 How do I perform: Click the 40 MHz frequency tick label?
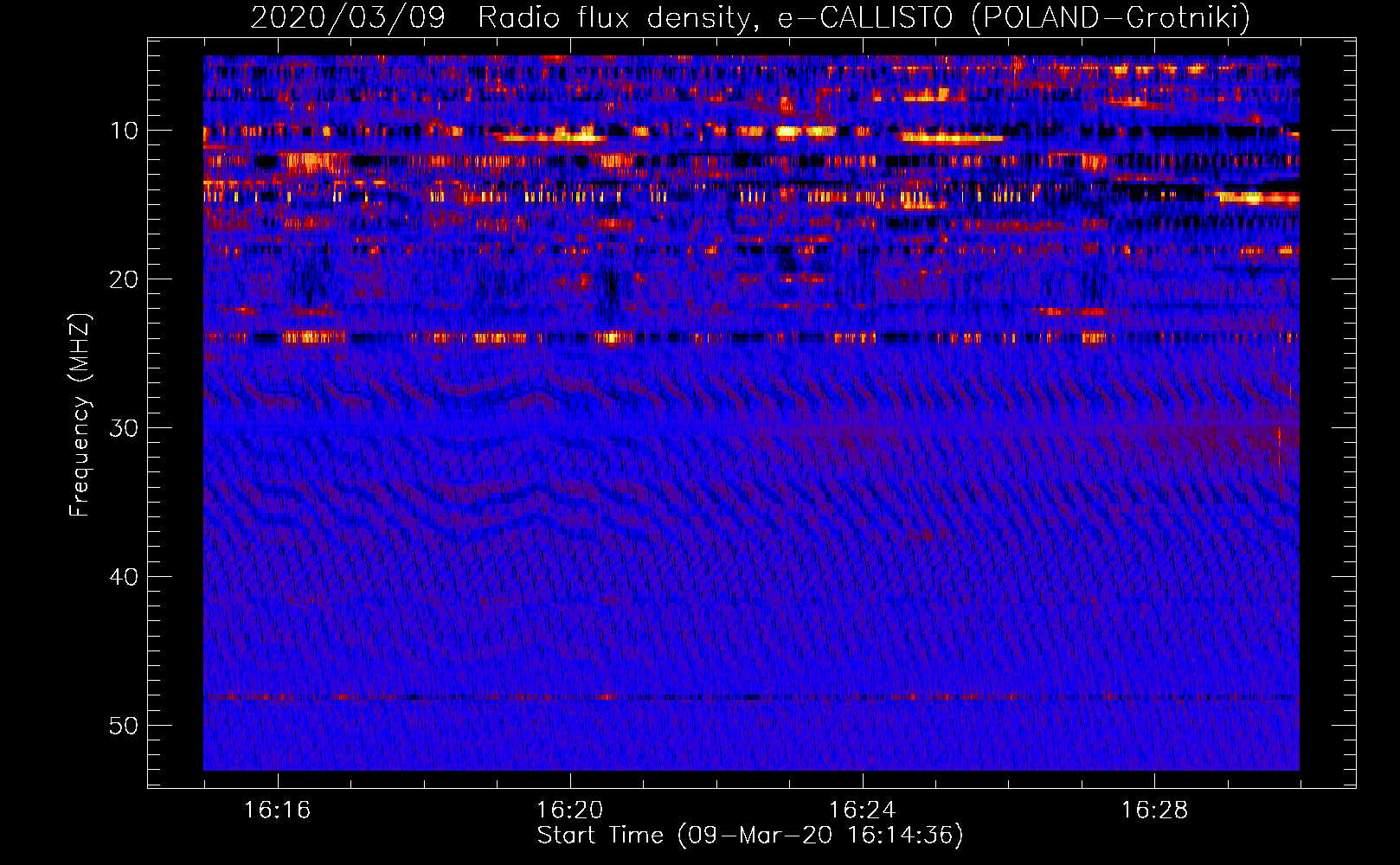pos(124,577)
